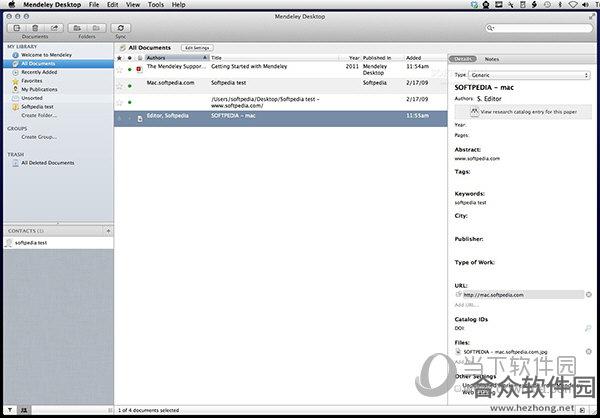Image resolution: width=600 pixels, height=418 pixels.
Task: Click the Create Folder toolbar icon
Action: point(77,28)
